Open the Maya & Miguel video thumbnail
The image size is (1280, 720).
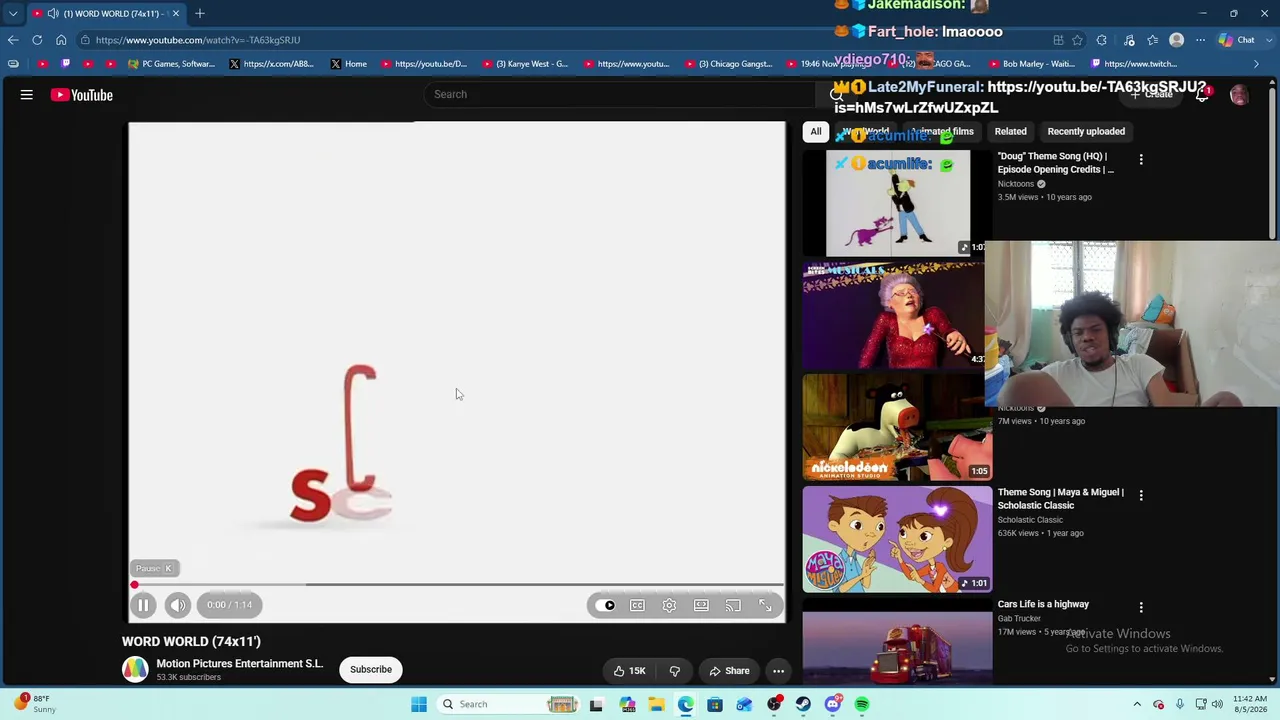[x=897, y=539]
